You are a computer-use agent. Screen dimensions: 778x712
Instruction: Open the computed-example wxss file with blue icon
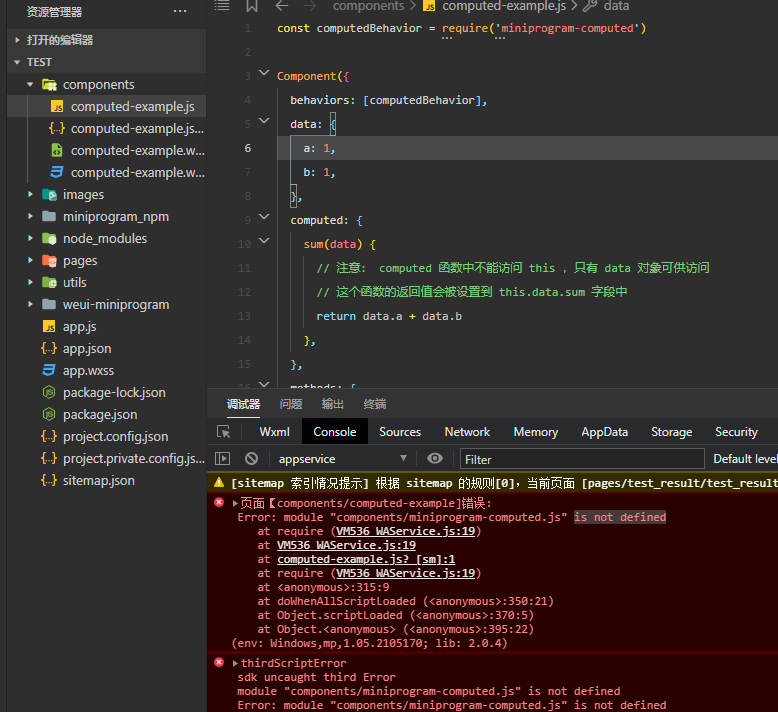[107, 172]
